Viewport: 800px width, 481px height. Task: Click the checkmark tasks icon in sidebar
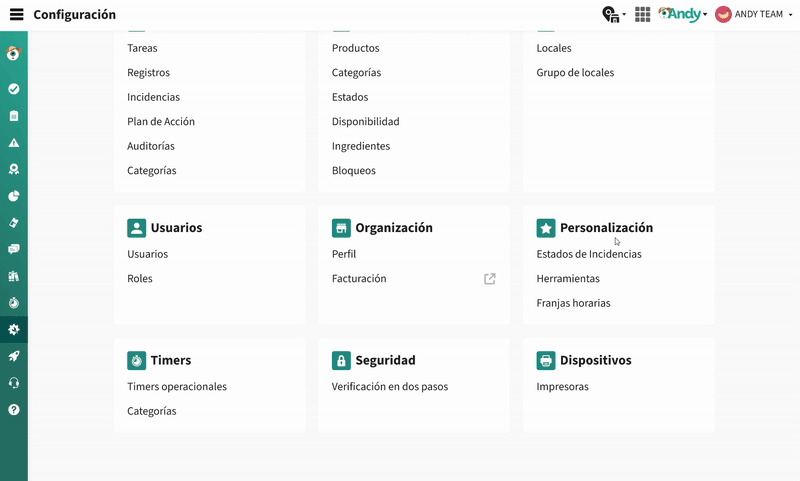click(14, 89)
